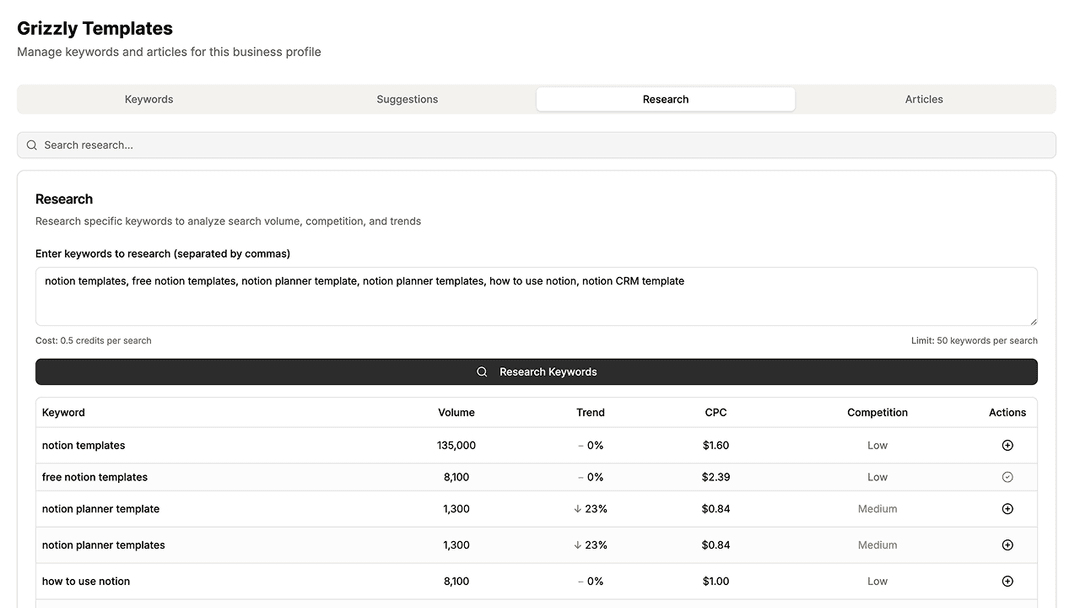Add 'notion templates' keyword via plus icon
Screen dimensions: 1080x608
1007,445
